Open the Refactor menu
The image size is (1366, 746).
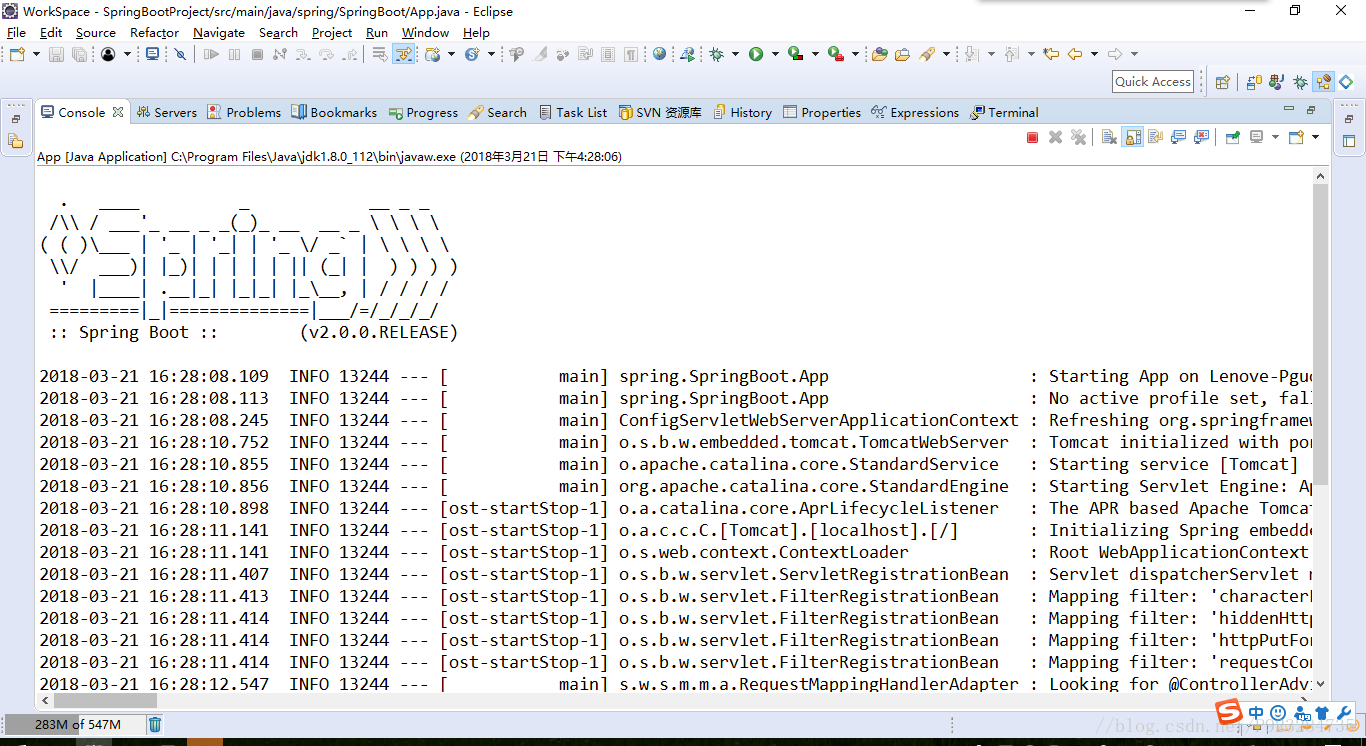[154, 32]
